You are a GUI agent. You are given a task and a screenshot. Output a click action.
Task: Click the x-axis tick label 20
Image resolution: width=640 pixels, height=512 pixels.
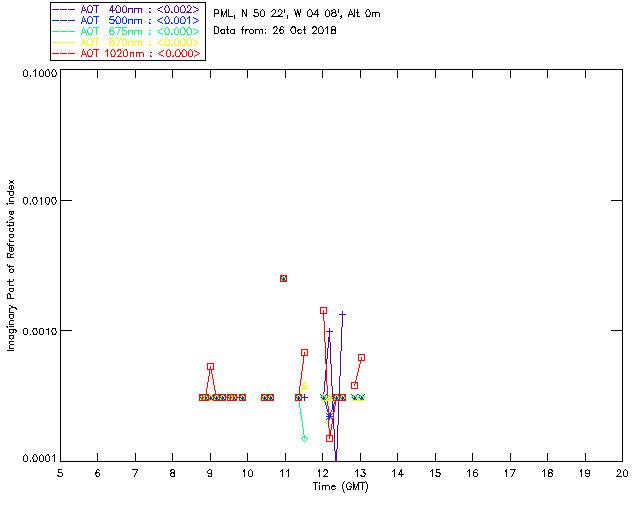click(x=622, y=473)
